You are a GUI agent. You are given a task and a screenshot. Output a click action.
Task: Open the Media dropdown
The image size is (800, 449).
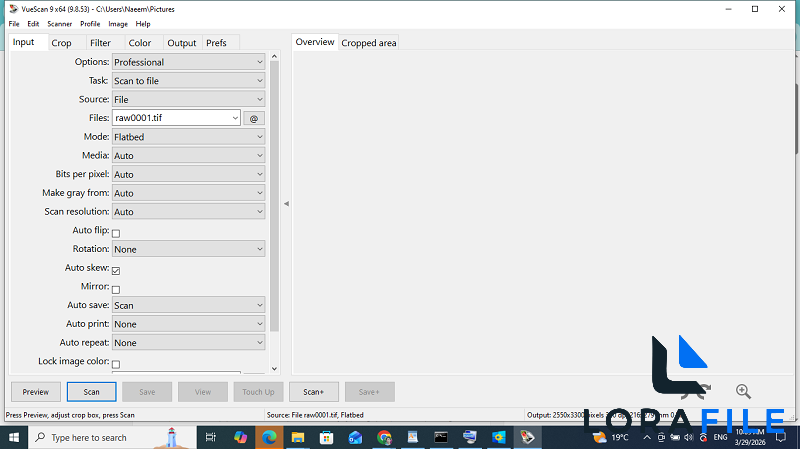pos(188,156)
